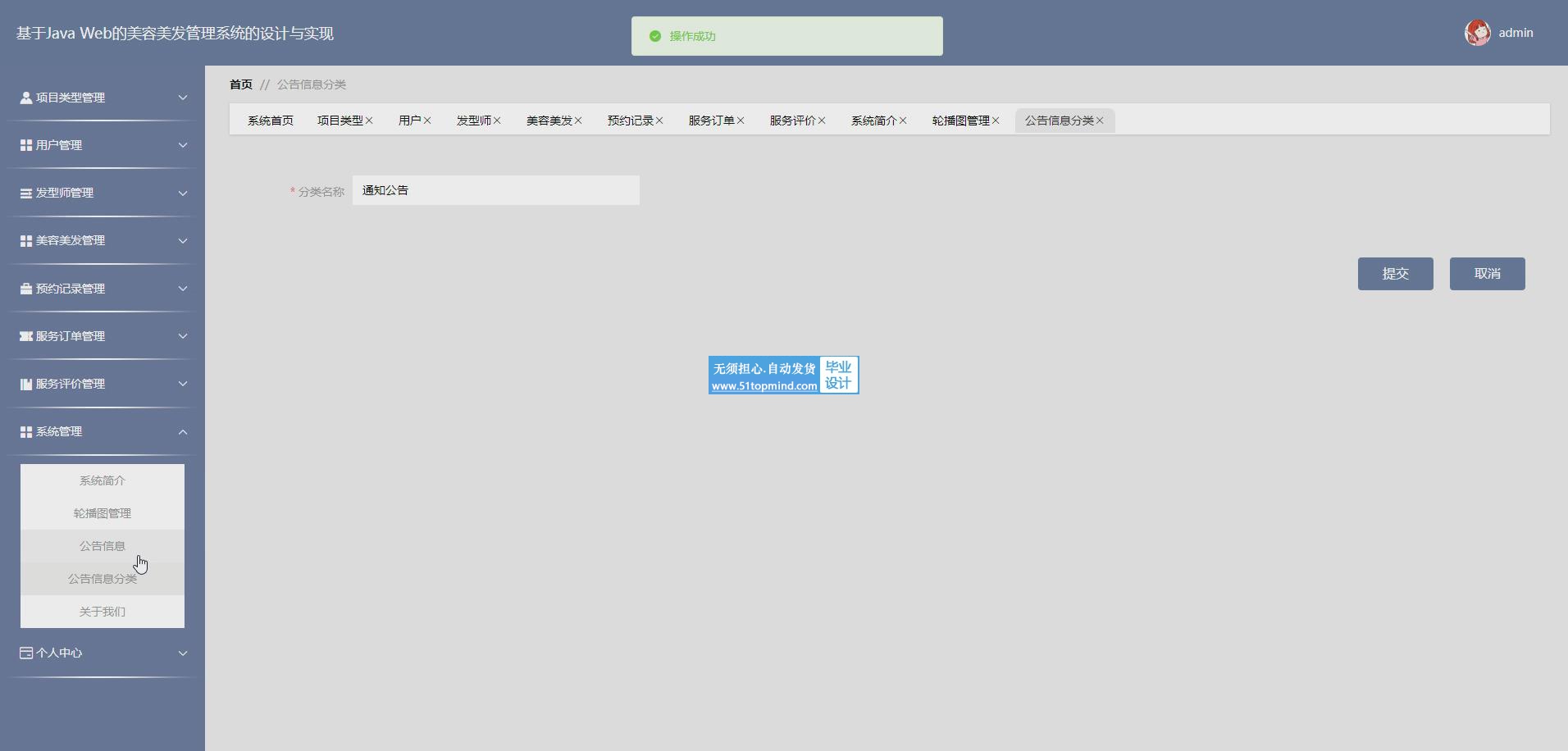The height and width of the screenshot is (751, 1568).
Task: Close the 公告信息分类 tab
Action: [1100, 121]
